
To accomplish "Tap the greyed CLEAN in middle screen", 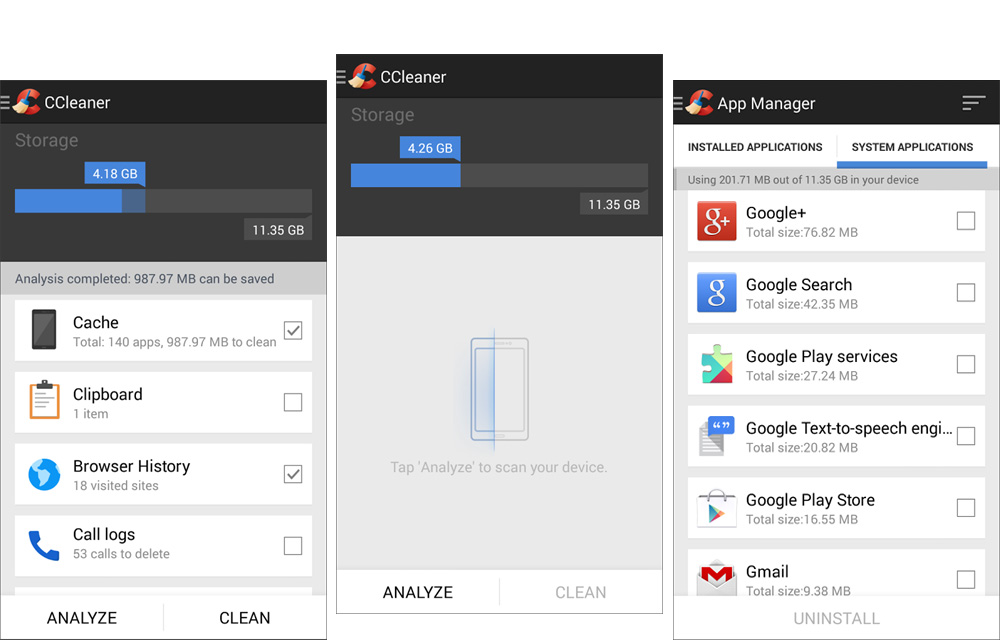I will tap(580, 592).
